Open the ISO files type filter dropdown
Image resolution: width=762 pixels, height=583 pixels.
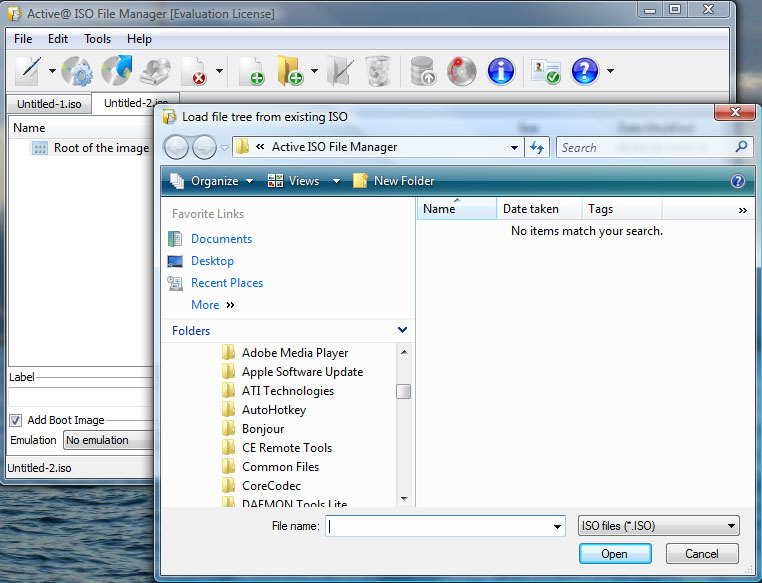[x=659, y=526]
